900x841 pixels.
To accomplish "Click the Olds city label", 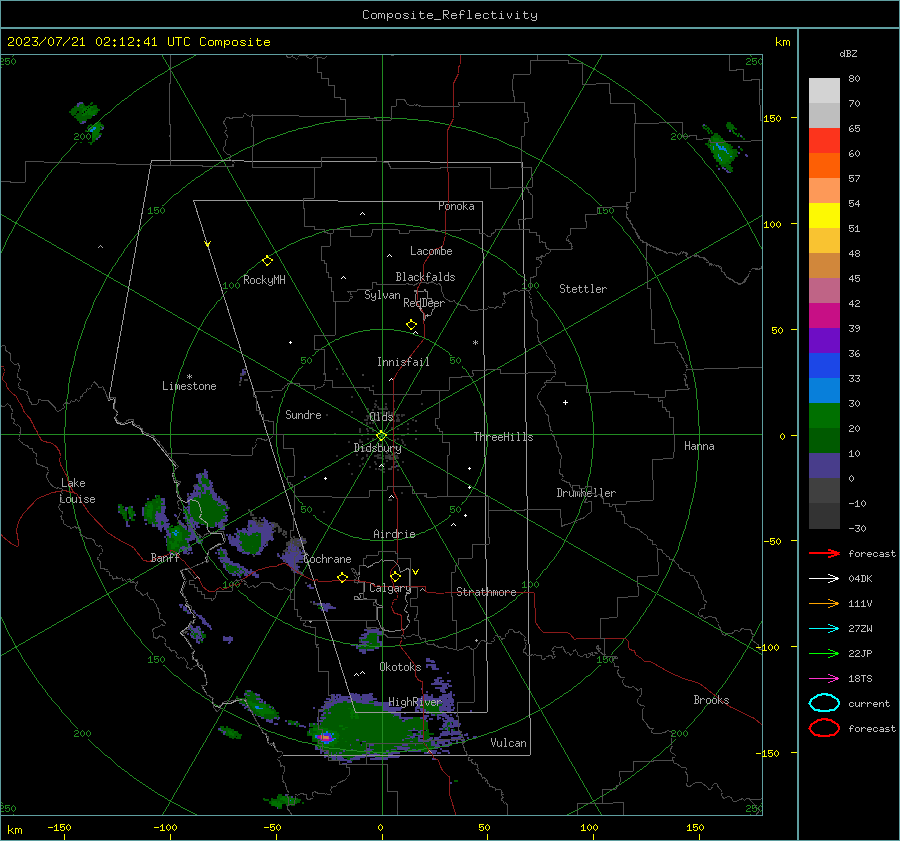I will (381, 417).
